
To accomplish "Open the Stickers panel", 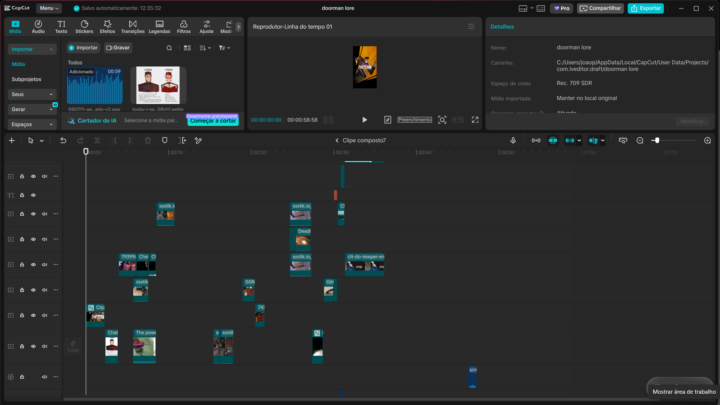I will pos(84,27).
